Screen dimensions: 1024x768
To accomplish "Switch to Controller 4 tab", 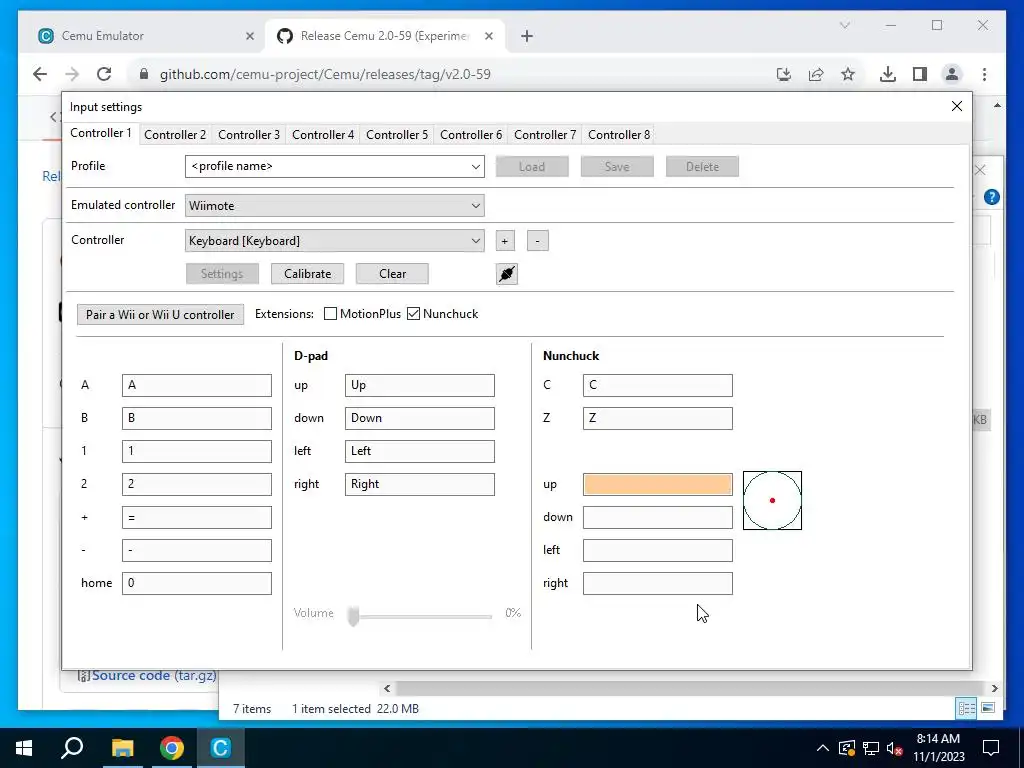I will tap(323, 135).
